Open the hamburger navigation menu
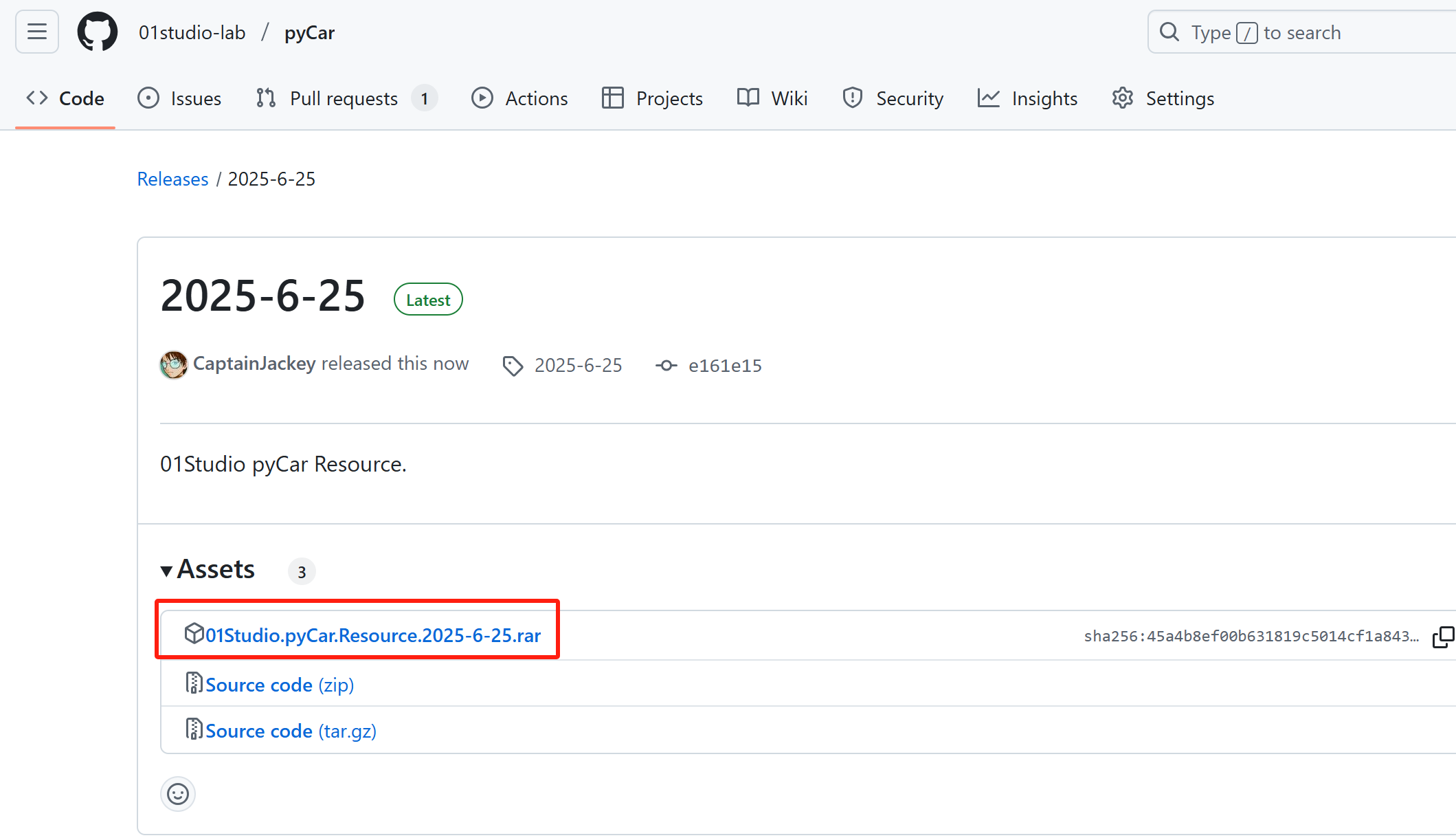1456x838 pixels. point(37,32)
